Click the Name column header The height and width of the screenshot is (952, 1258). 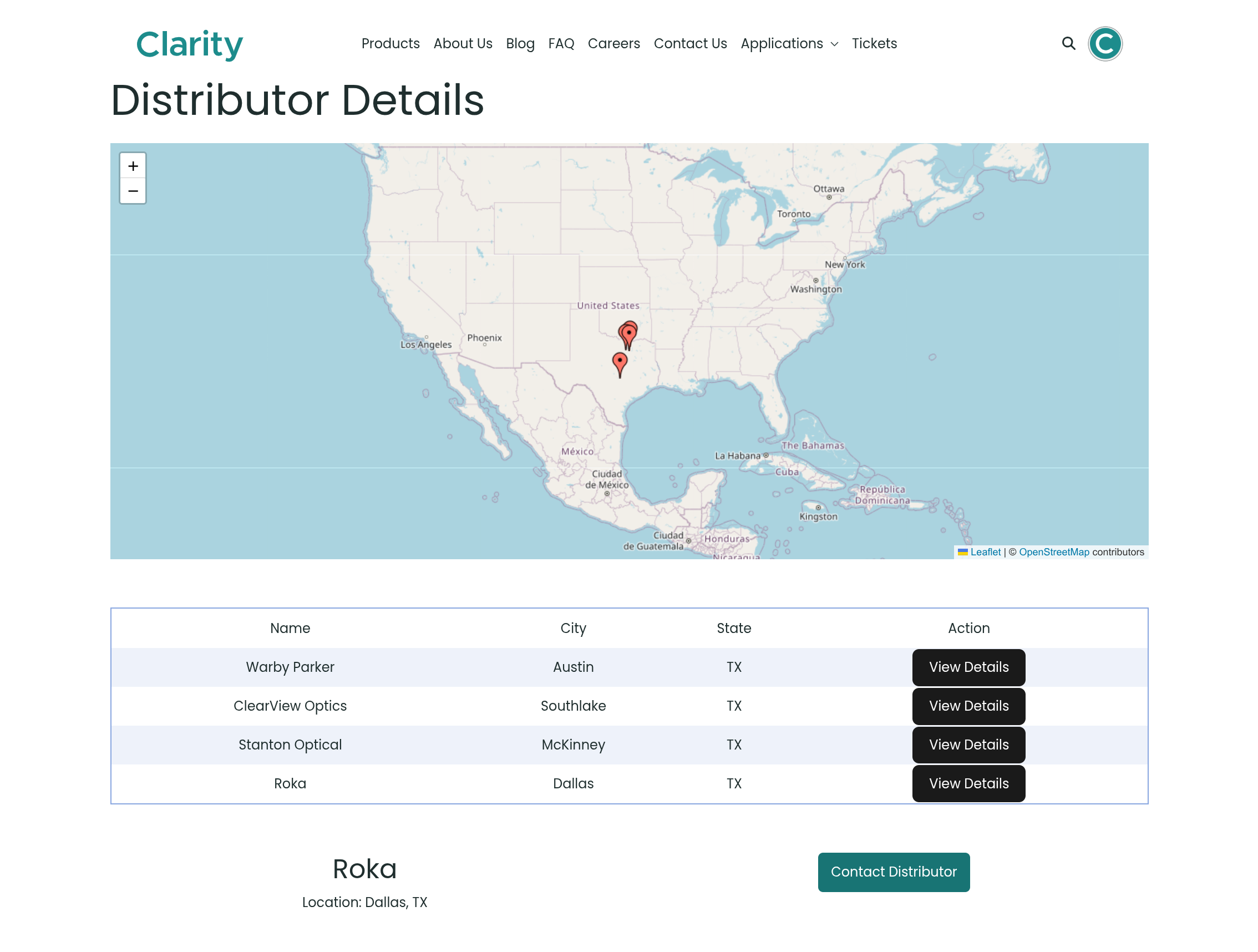pyautogui.click(x=290, y=628)
